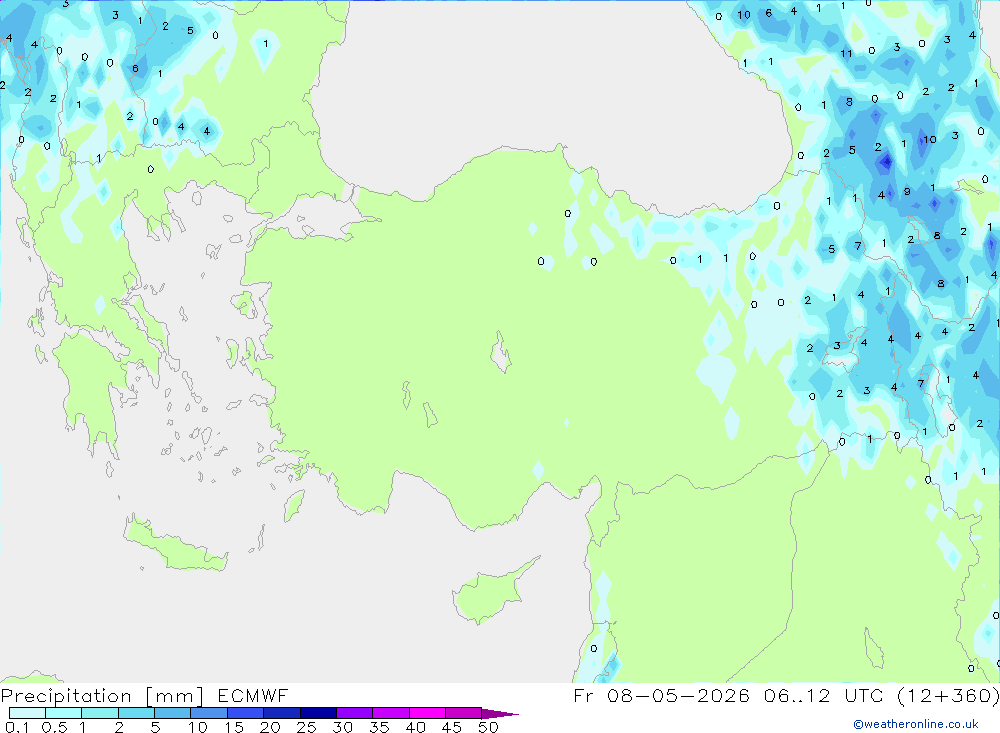The image size is (1000, 733).
Task: Click the '0.5' legend label
Action: (x=54, y=727)
